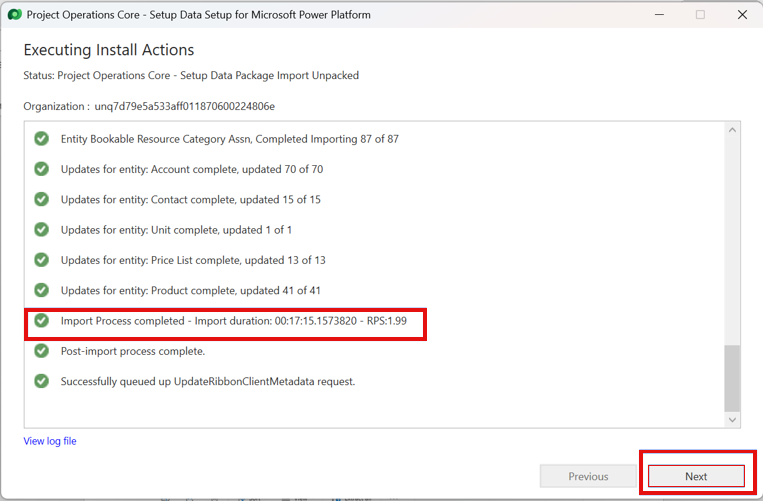Select 'Import Process completed - Import duration' line
The width and height of the screenshot is (763, 501).
pos(234,321)
